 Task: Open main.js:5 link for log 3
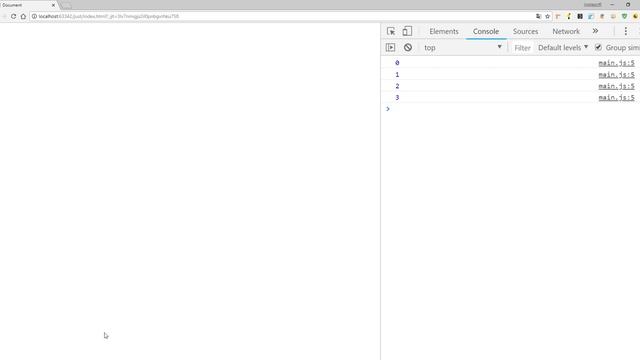tap(616, 98)
